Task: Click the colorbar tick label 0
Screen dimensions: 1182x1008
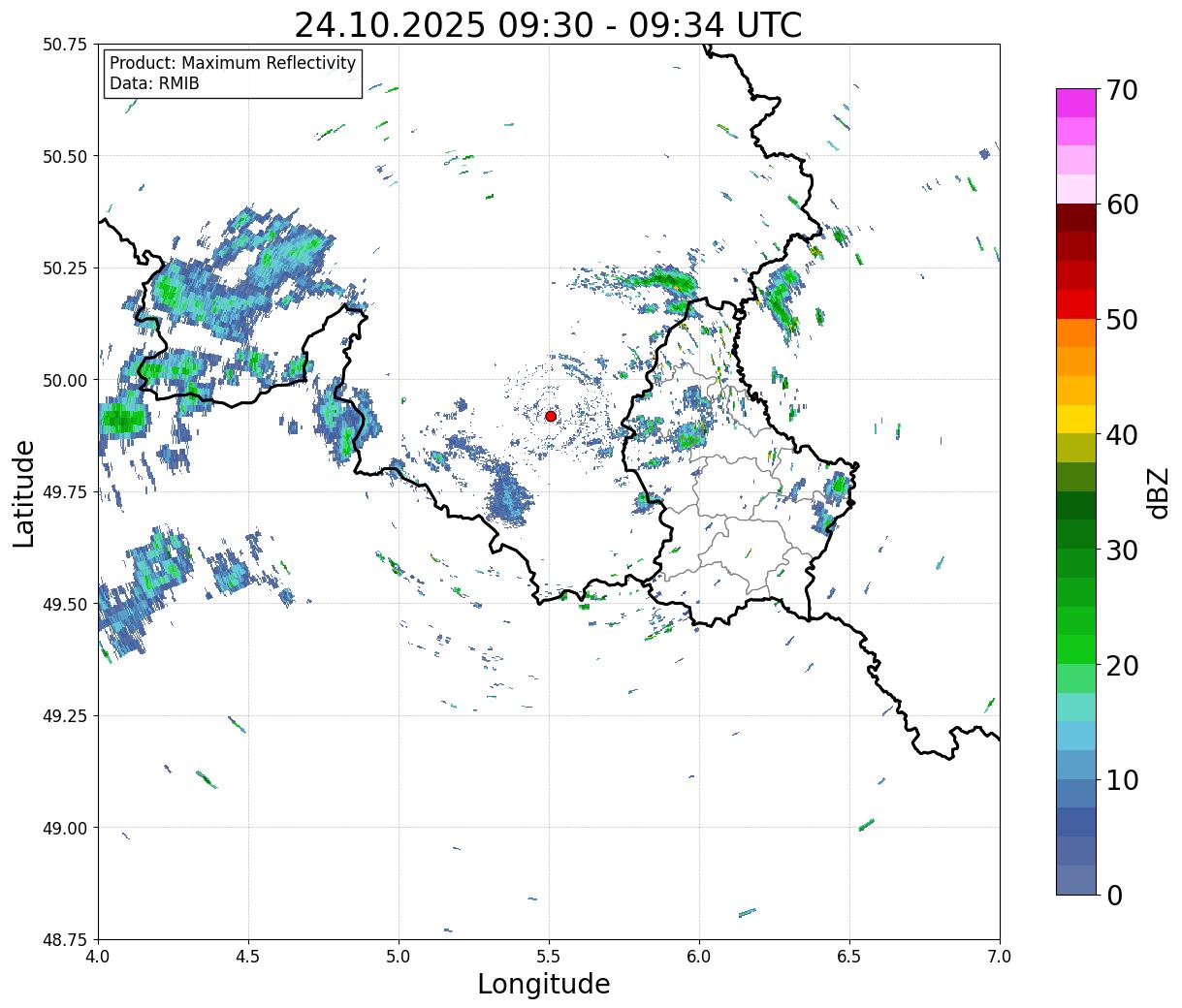Action: tap(1114, 896)
